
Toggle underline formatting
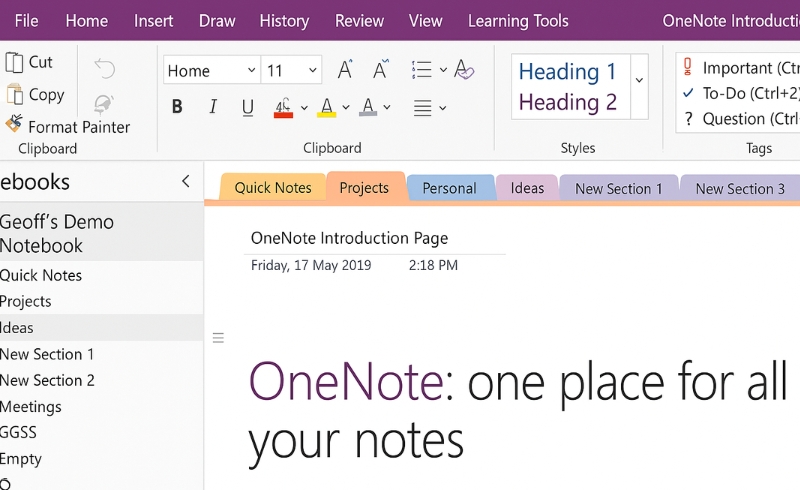pos(248,107)
